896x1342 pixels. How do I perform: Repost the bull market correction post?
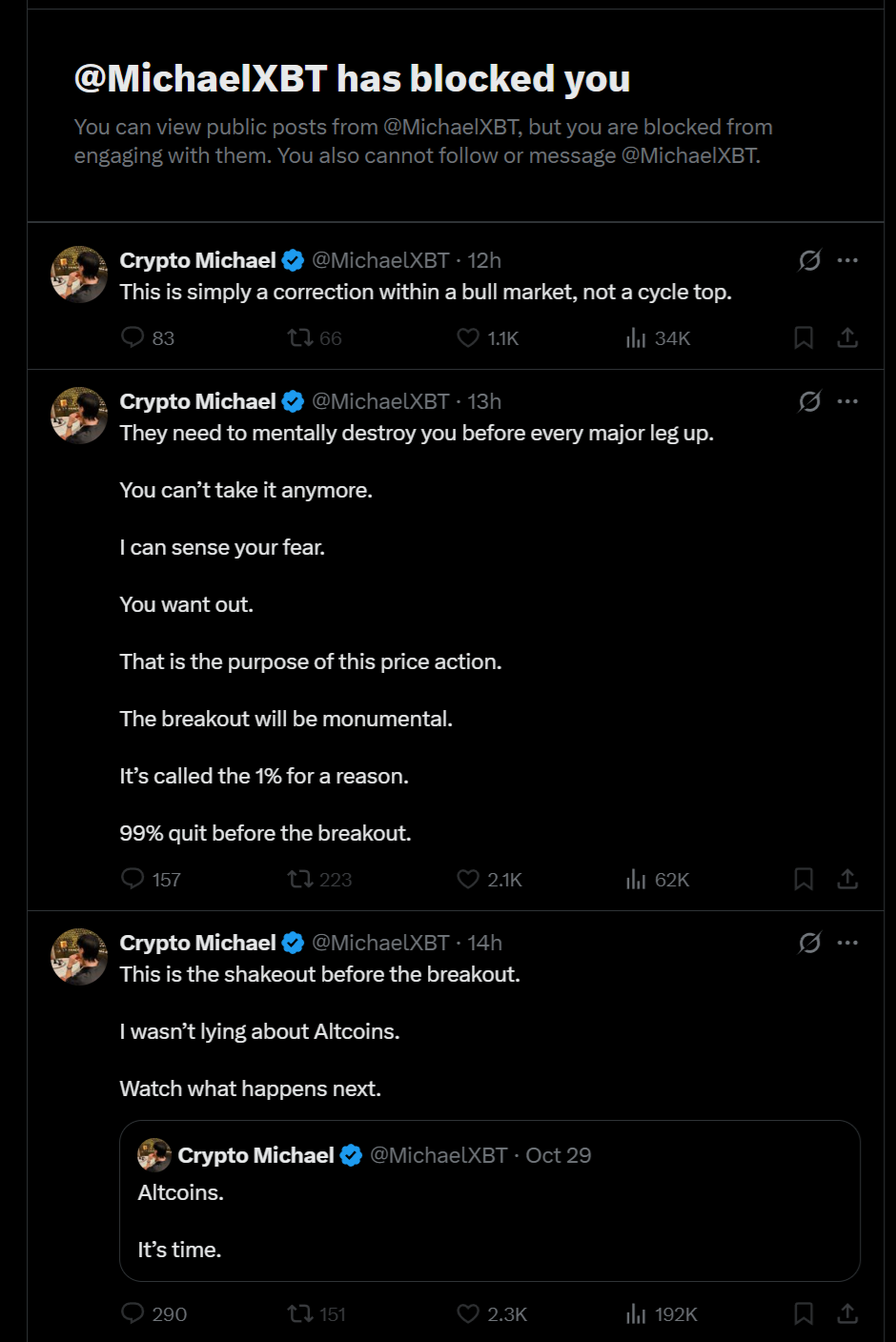click(300, 337)
